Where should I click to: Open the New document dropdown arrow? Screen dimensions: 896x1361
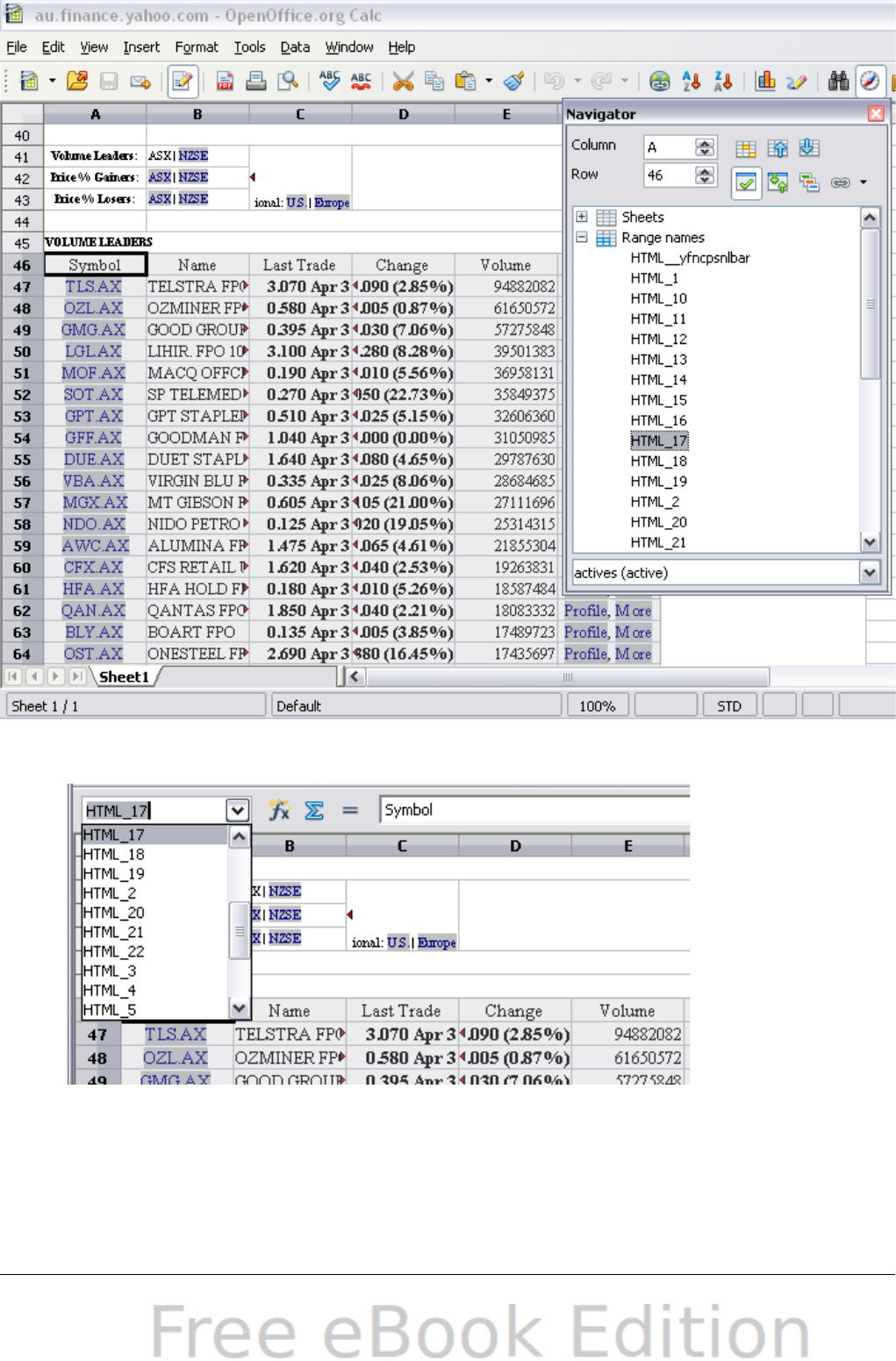pyautogui.click(x=53, y=81)
